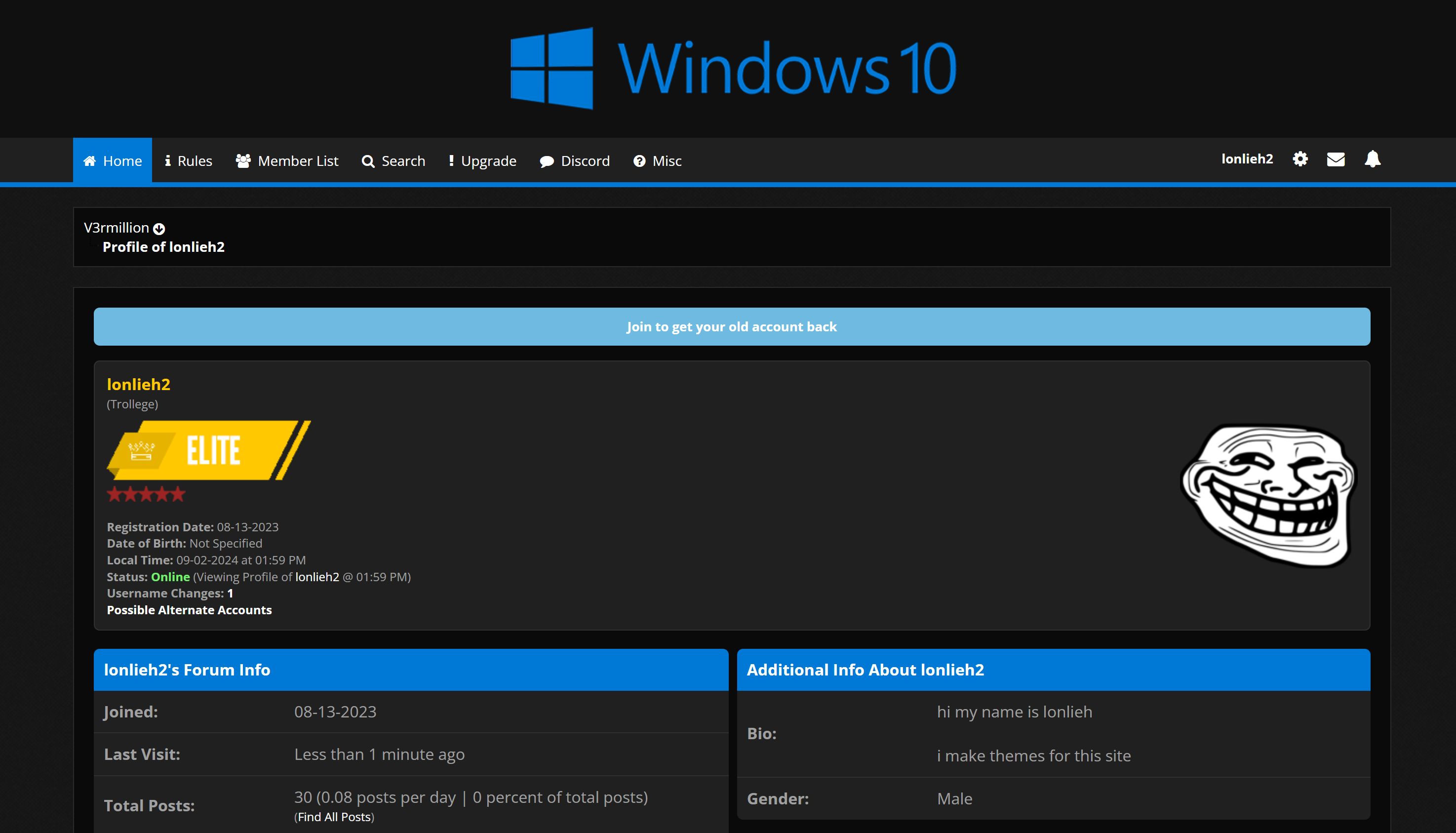Click the info icon beside Rules

(167, 161)
